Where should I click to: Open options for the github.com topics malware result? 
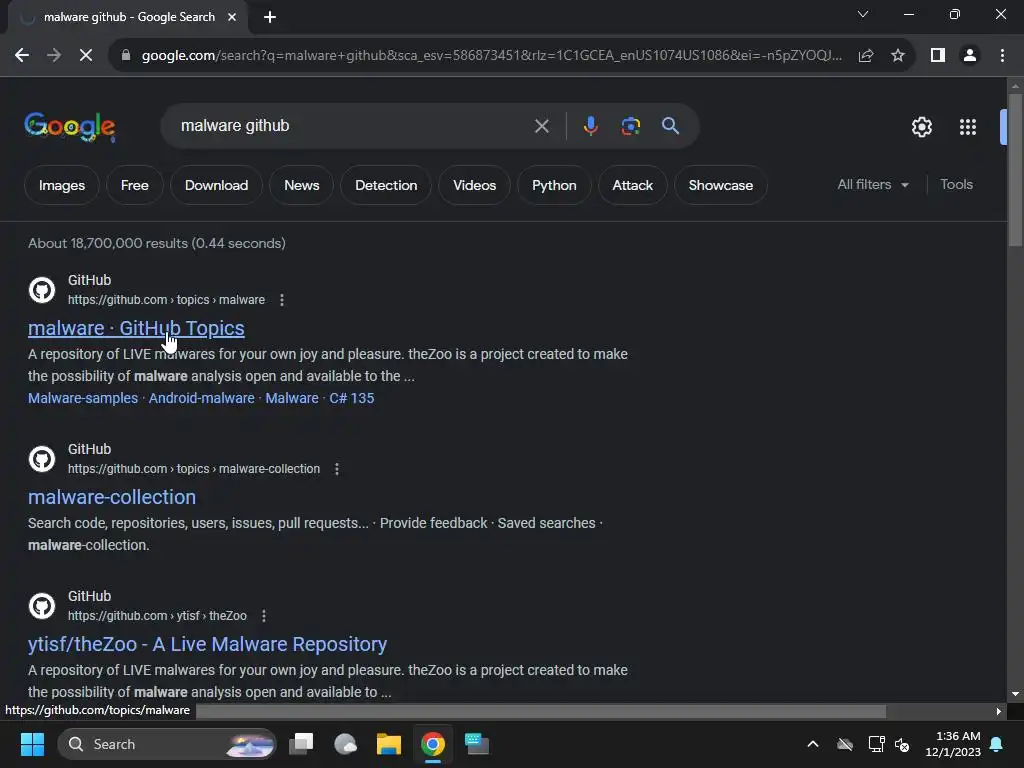pyautogui.click(x=281, y=300)
